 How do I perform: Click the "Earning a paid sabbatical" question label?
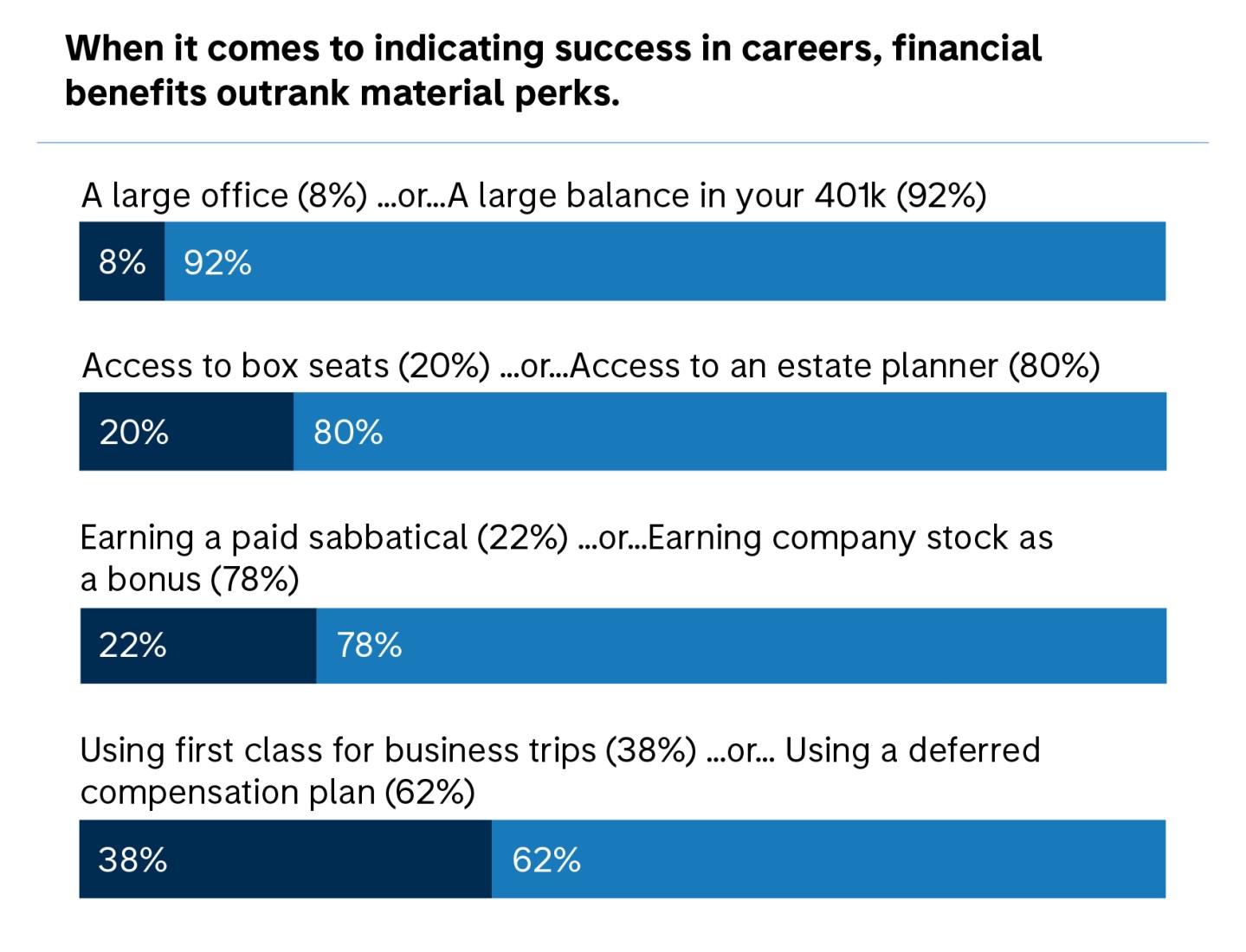[x=566, y=557]
